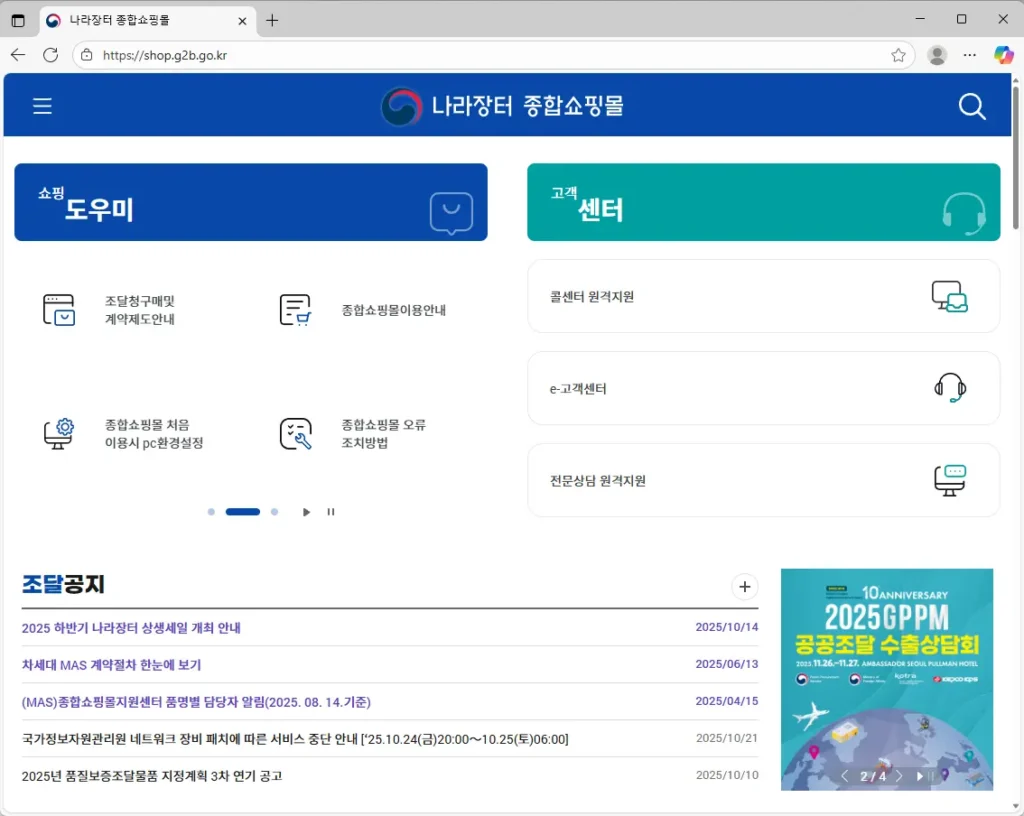Image resolution: width=1024 pixels, height=816 pixels.
Task: Pause the 쇼핑도우미 carousel slideshow
Action: pyautogui.click(x=331, y=512)
